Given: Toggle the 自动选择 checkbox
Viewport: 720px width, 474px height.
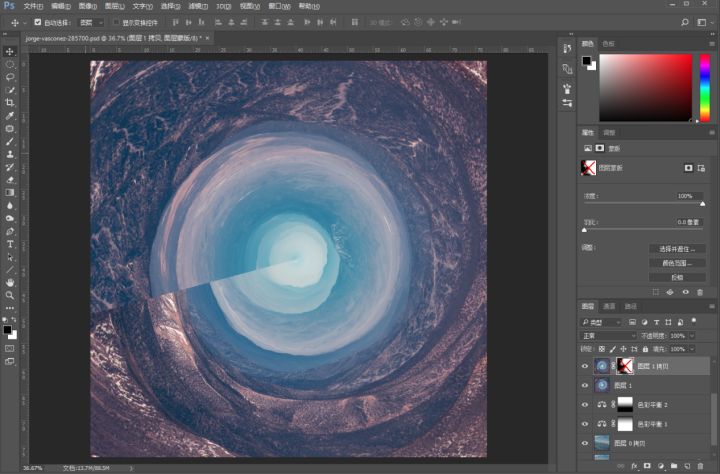Looking at the screenshot, I should point(38,21).
